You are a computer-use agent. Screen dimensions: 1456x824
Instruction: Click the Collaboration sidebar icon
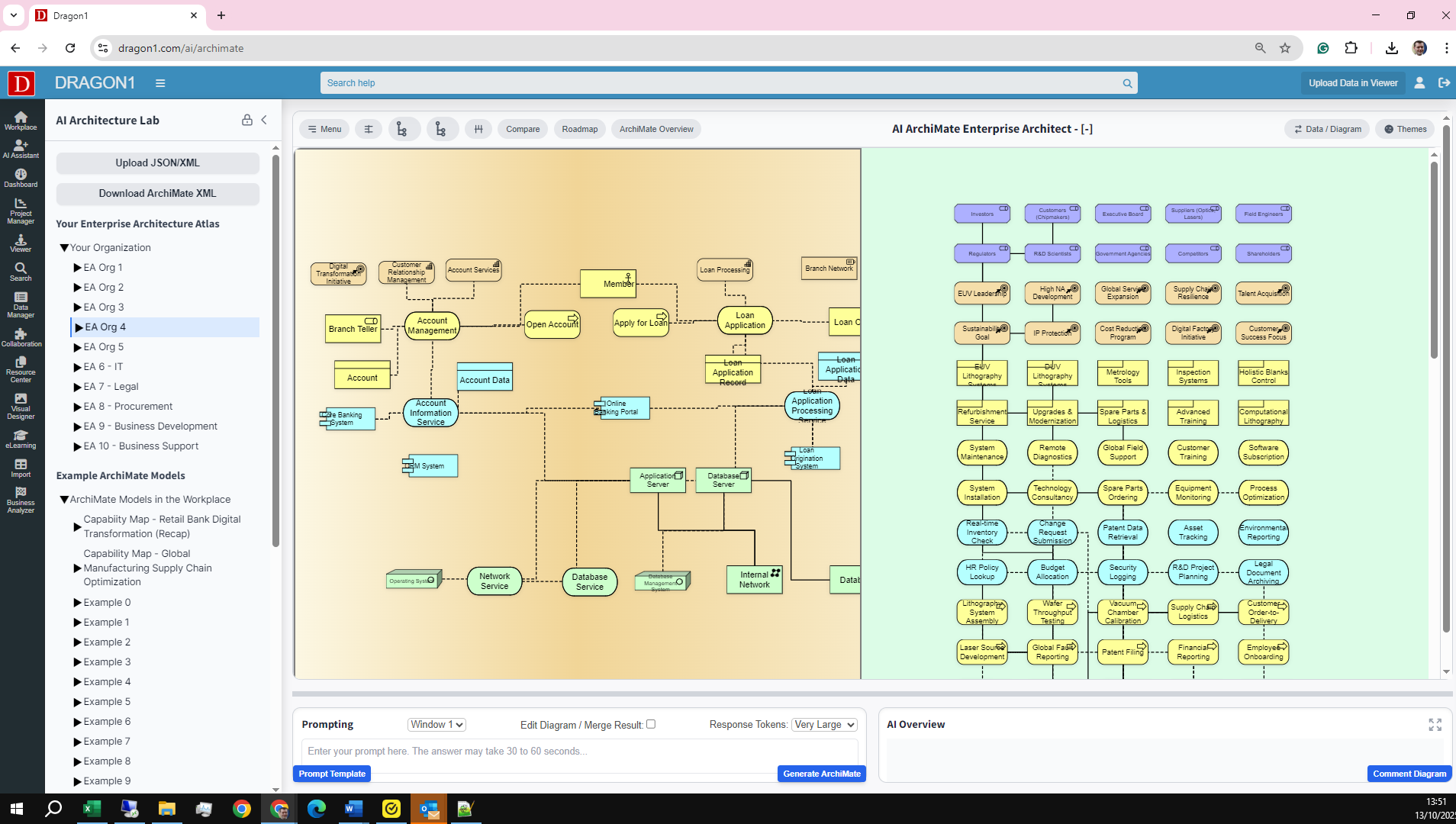[x=21, y=337]
